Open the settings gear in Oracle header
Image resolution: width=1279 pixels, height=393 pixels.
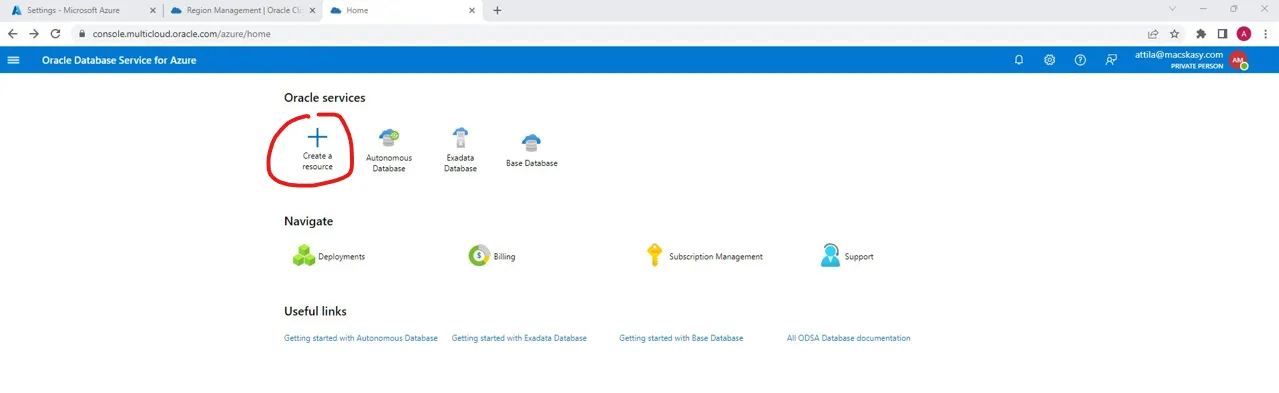(1049, 60)
